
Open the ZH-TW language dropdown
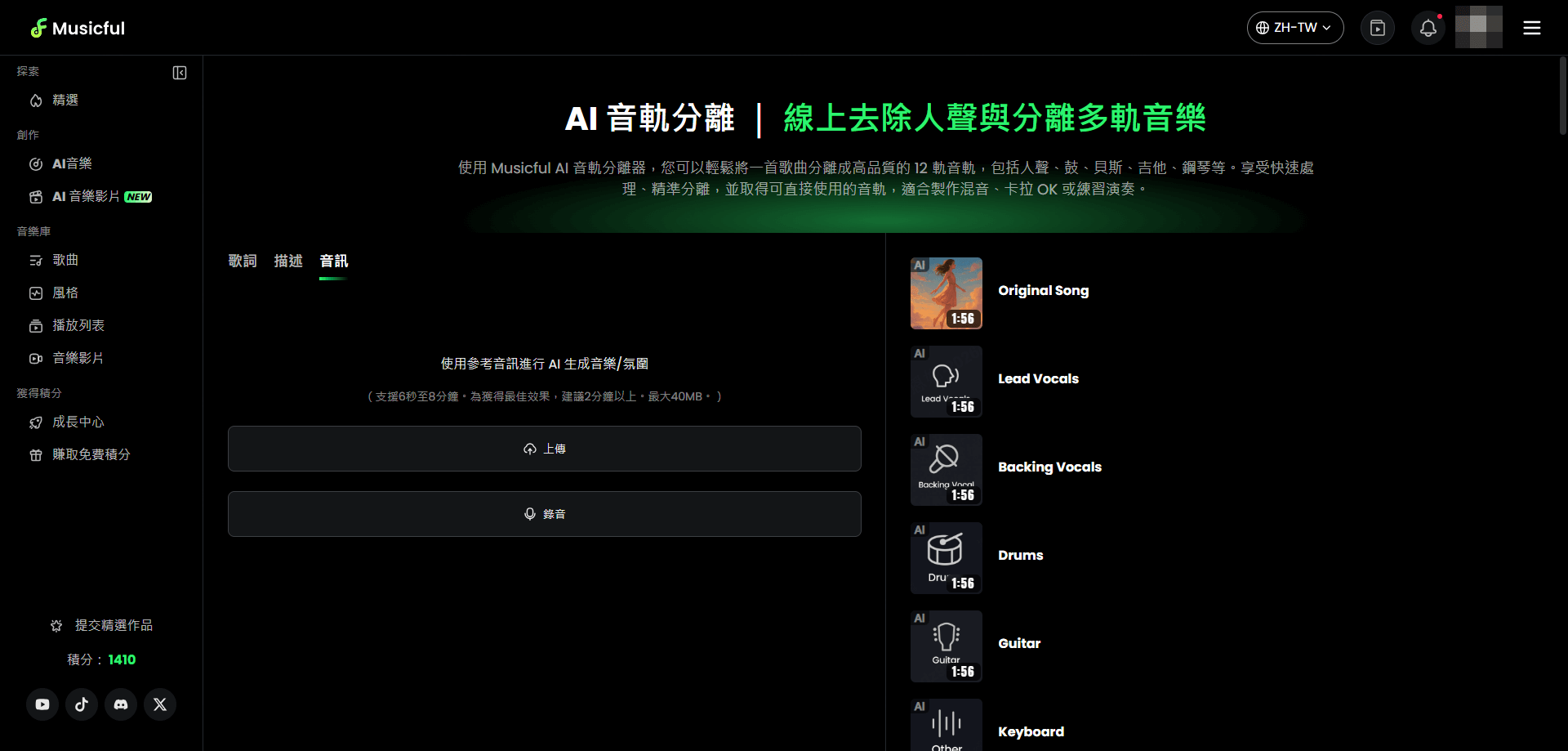[x=1294, y=27]
